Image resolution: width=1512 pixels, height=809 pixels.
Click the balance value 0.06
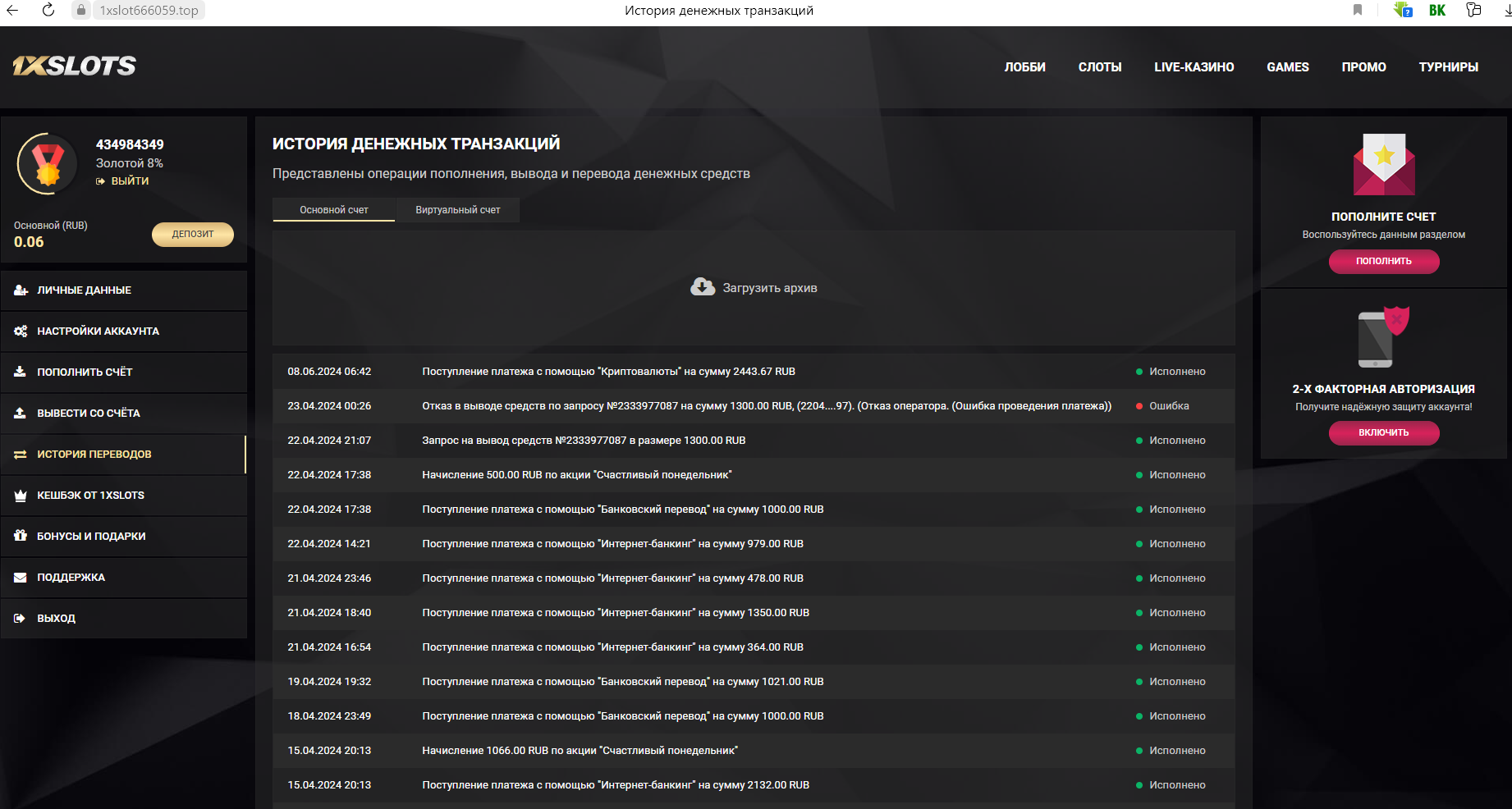[29, 242]
